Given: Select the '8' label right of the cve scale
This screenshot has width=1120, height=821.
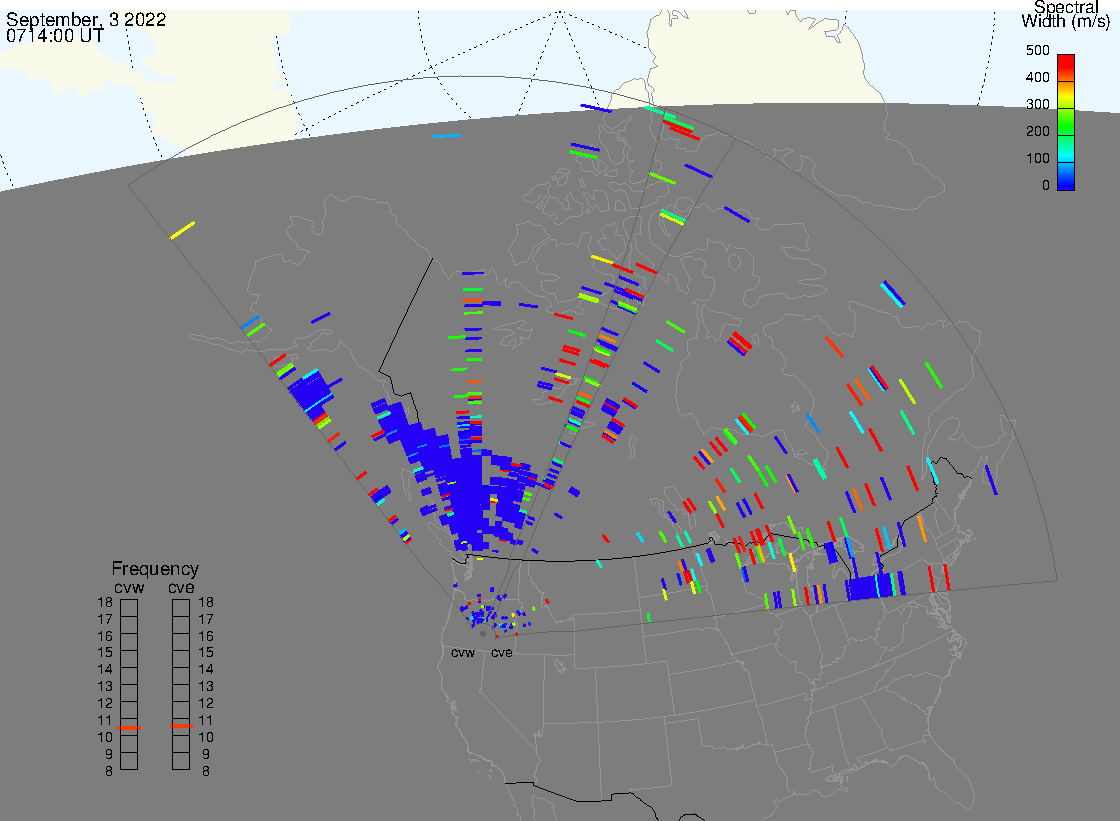Looking at the screenshot, I should (x=206, y=772).
